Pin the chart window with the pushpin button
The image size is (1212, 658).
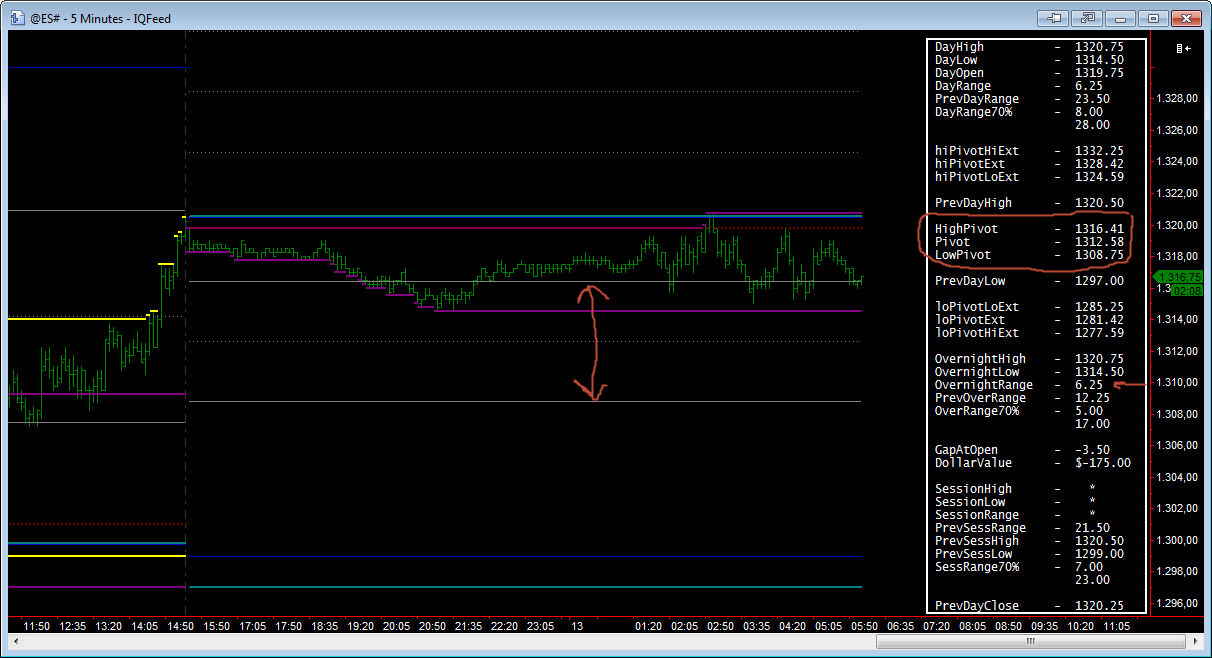(x=1054, y=17)
